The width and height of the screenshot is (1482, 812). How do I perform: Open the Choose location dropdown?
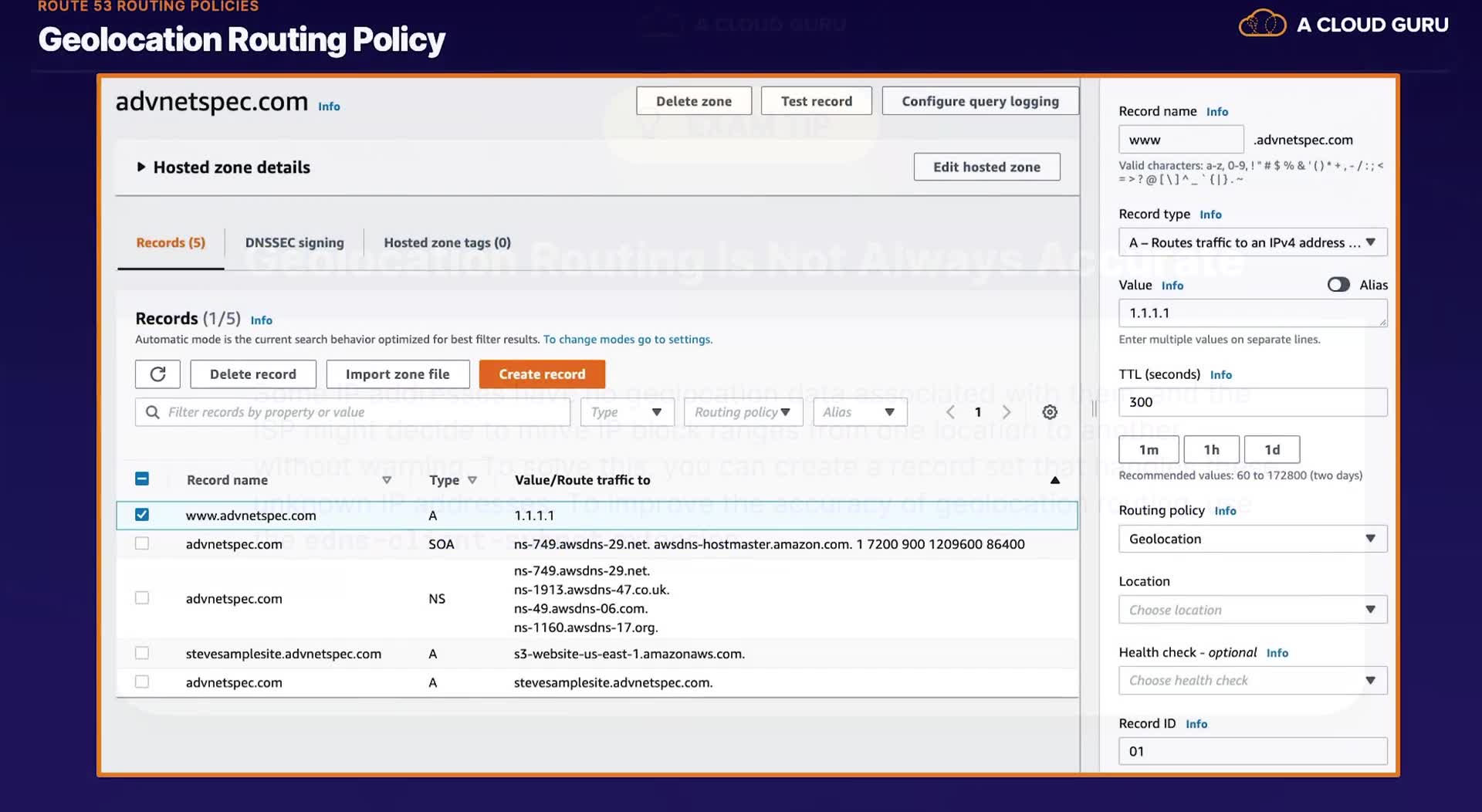tap(1253, 610)
